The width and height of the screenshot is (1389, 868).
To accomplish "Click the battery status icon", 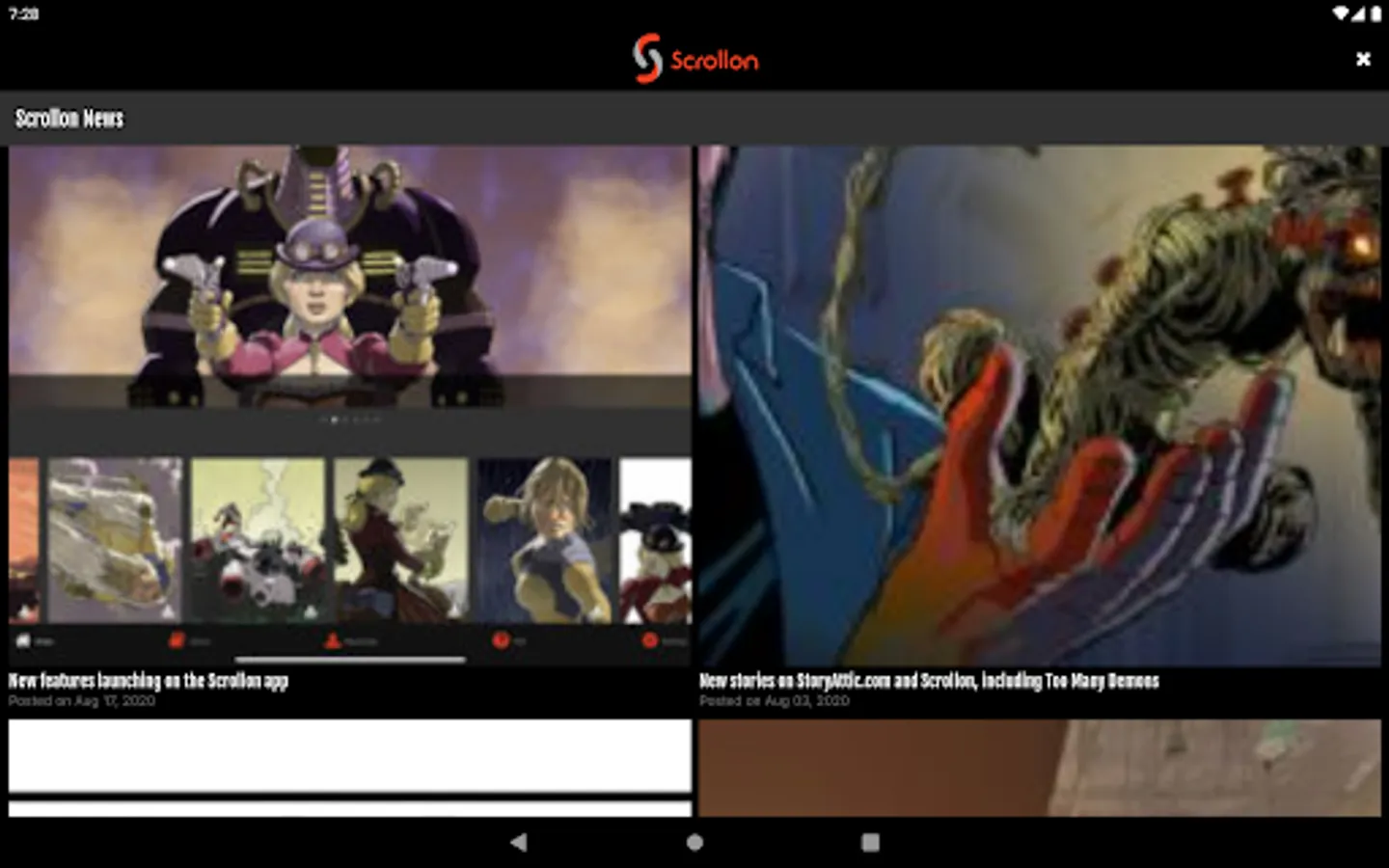I will (1375, 14).
